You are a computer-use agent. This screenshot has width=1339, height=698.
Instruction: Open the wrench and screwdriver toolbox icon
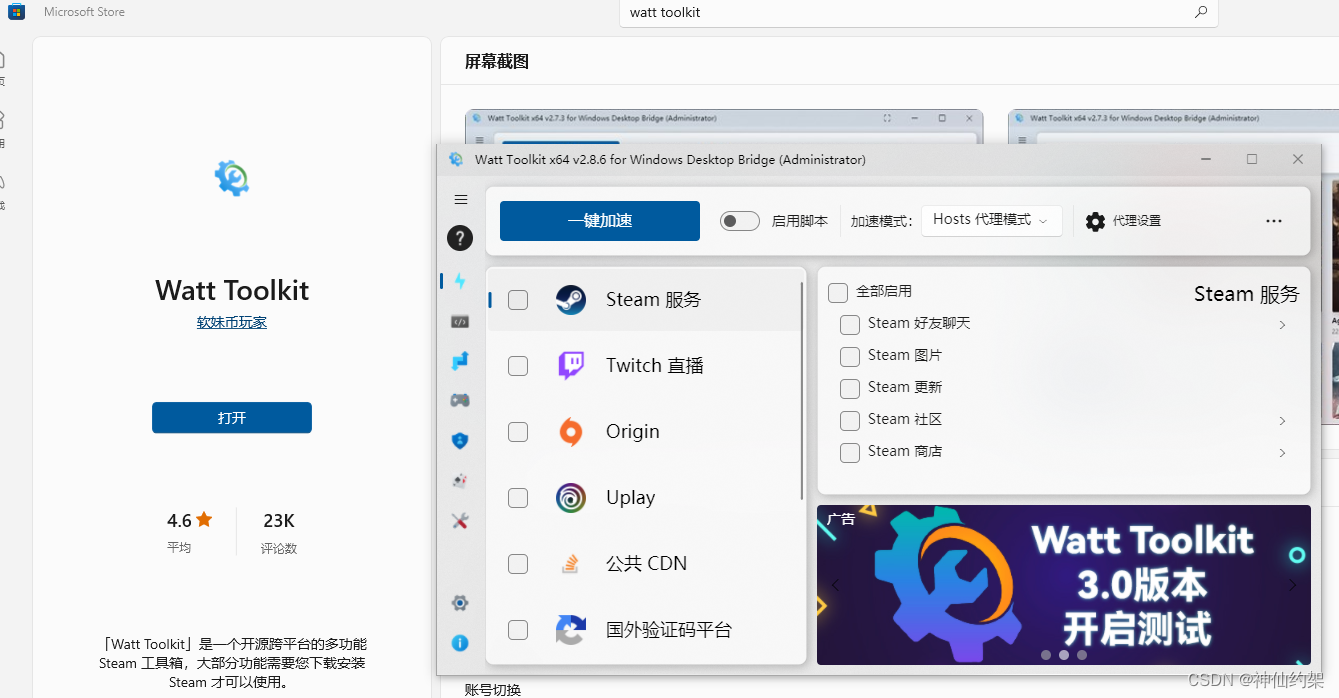[x=460, y=521]
